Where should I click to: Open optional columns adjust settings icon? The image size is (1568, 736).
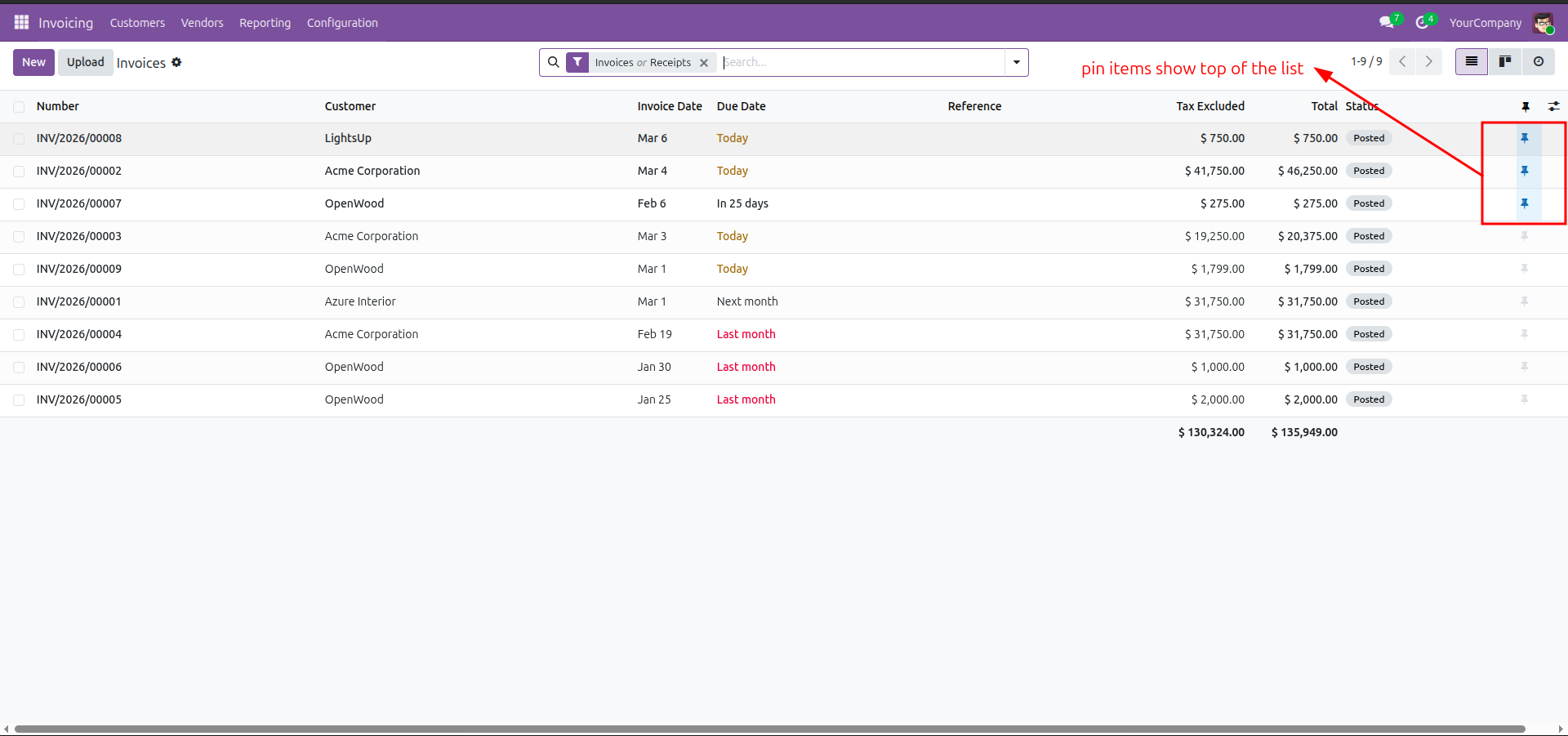point(1553,106)
